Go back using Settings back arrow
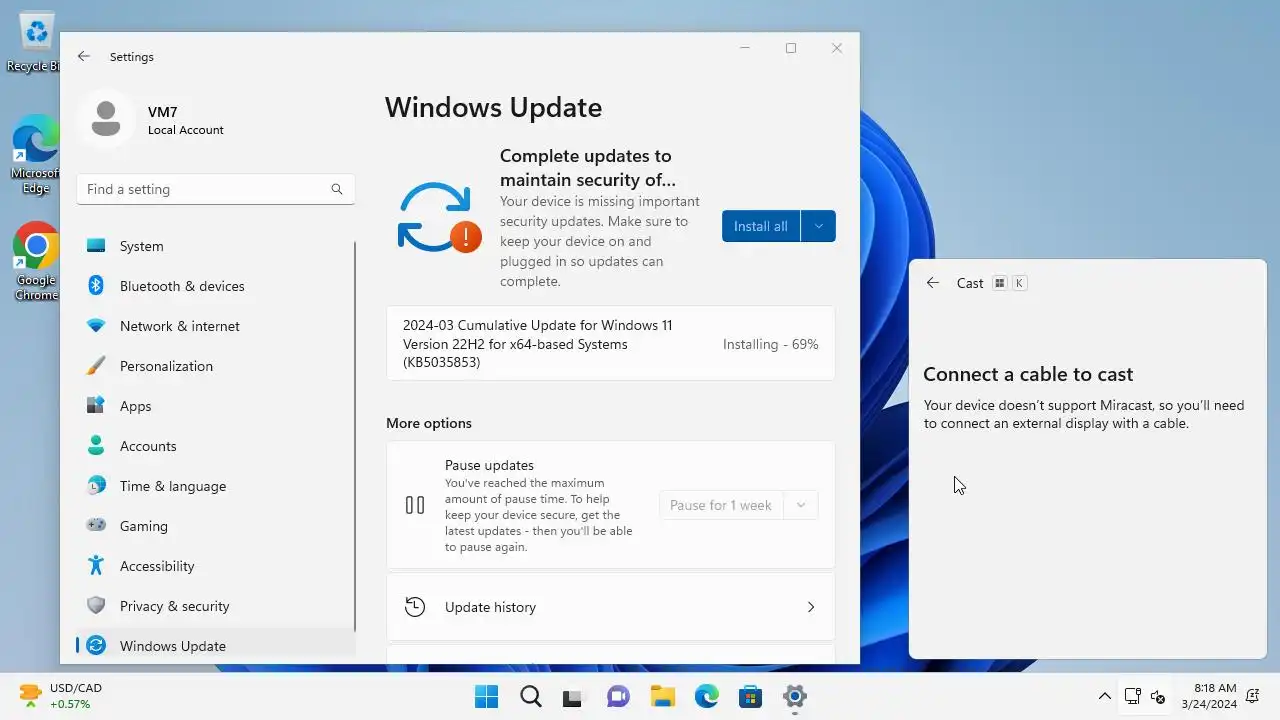Viewport: 1280px width, 720px height. (84, 57)
